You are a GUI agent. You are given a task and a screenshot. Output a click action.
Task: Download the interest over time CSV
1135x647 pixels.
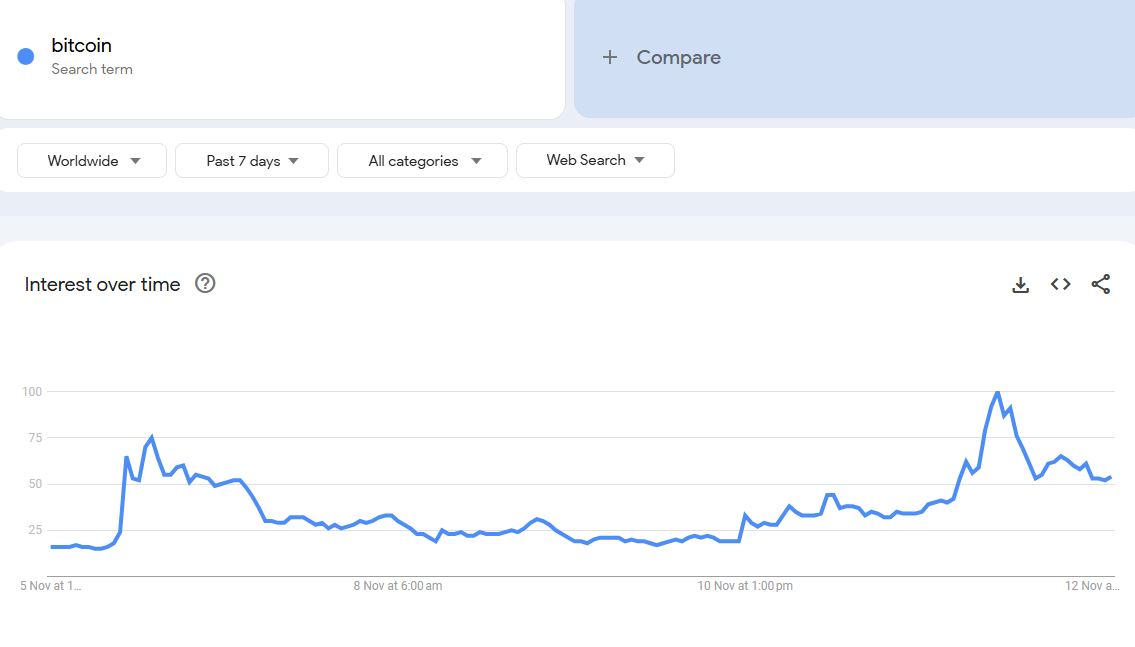click(1020, 285)
